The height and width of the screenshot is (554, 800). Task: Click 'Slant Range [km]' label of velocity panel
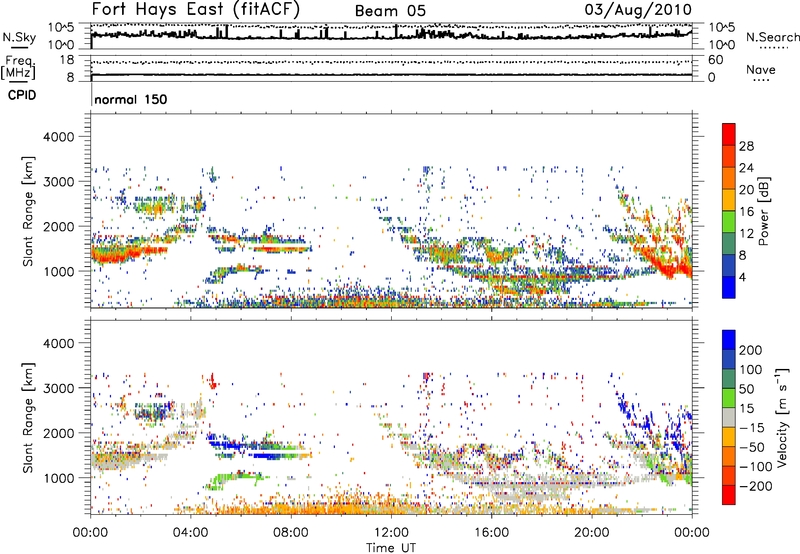[x=28, y=417]
